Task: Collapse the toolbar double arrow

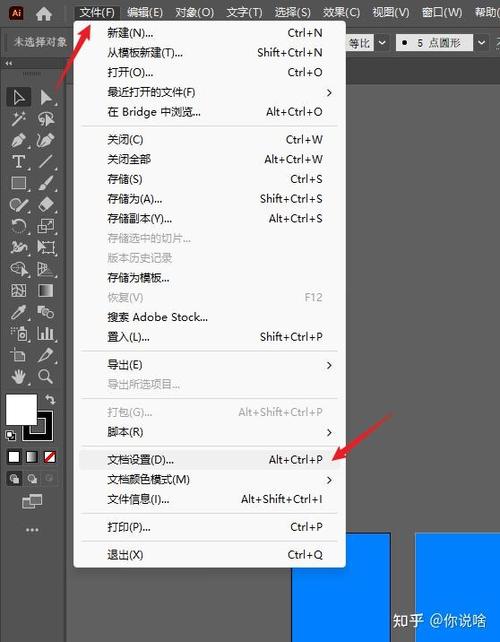Action: coord(8,63)
